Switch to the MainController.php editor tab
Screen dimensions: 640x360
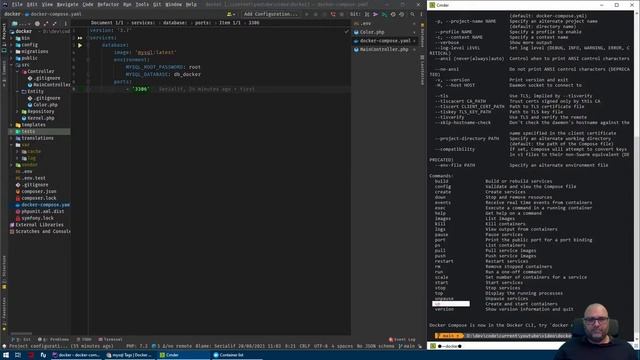click(x=384, y=49)
